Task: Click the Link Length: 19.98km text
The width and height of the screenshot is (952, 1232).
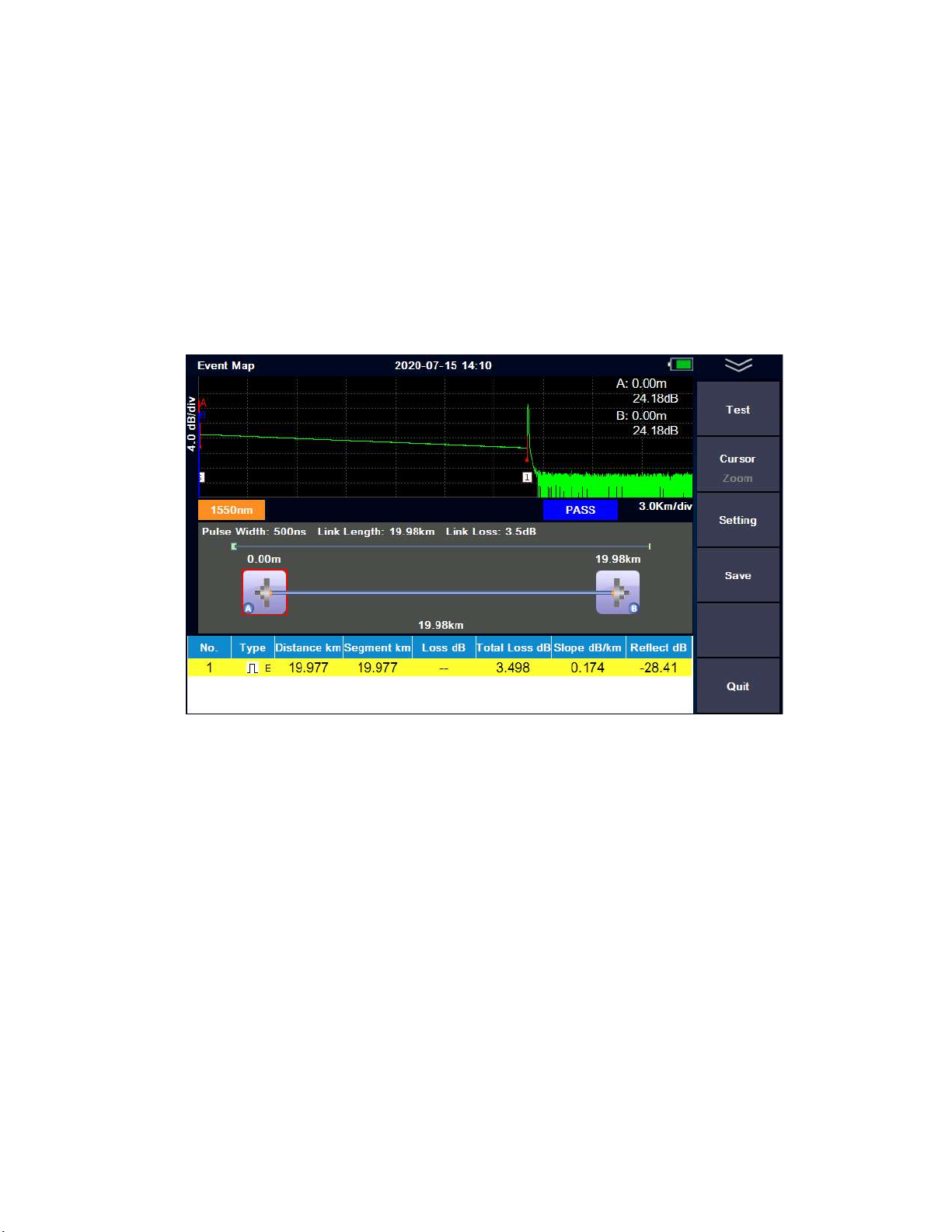Action: point(376,532)
